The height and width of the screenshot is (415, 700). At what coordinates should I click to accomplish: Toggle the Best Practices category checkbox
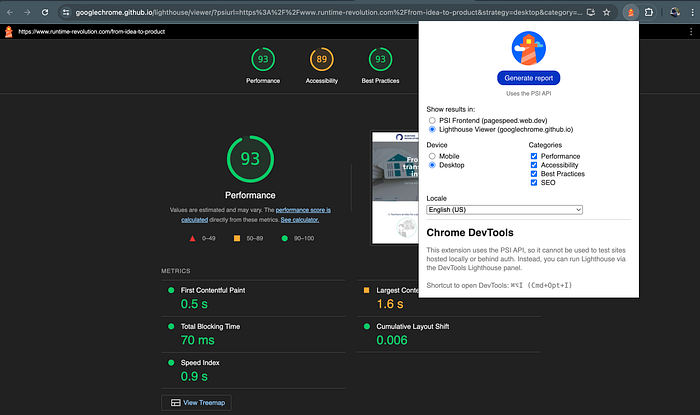pyautogui.click(x=534, y=174)
